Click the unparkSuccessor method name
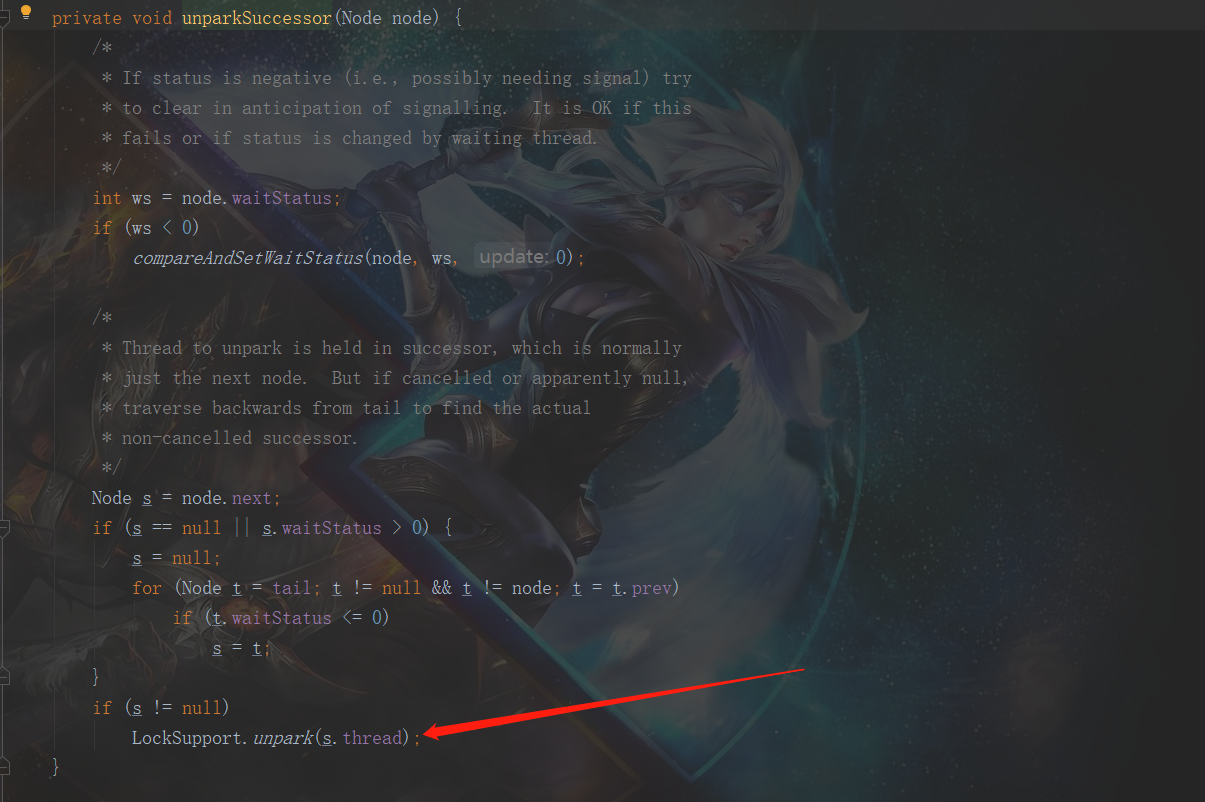 [256, 18]
